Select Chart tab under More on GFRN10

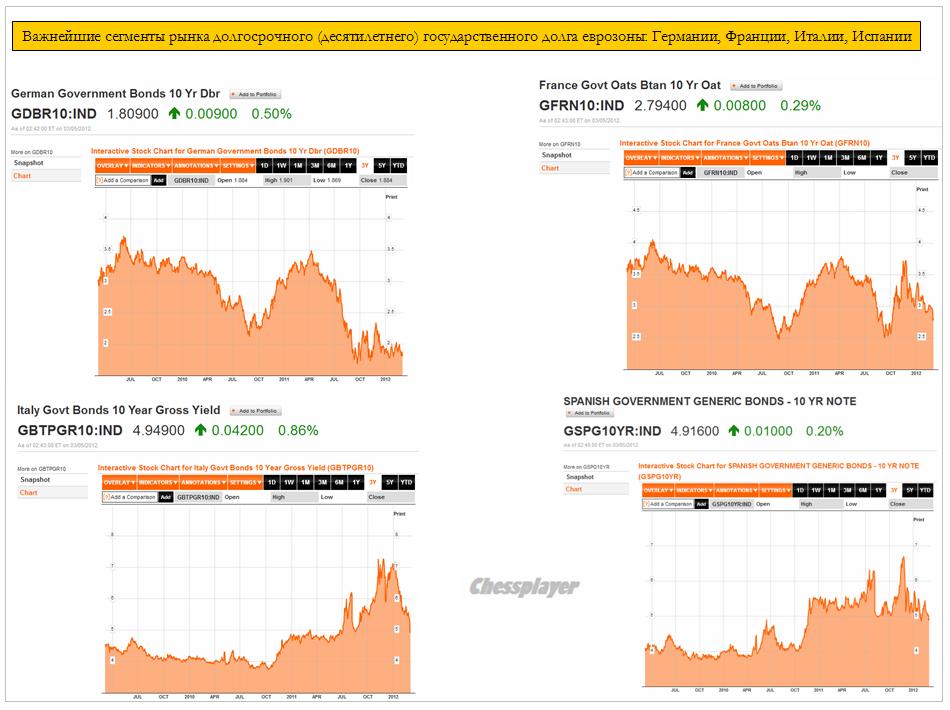click(x=550, y=168)
